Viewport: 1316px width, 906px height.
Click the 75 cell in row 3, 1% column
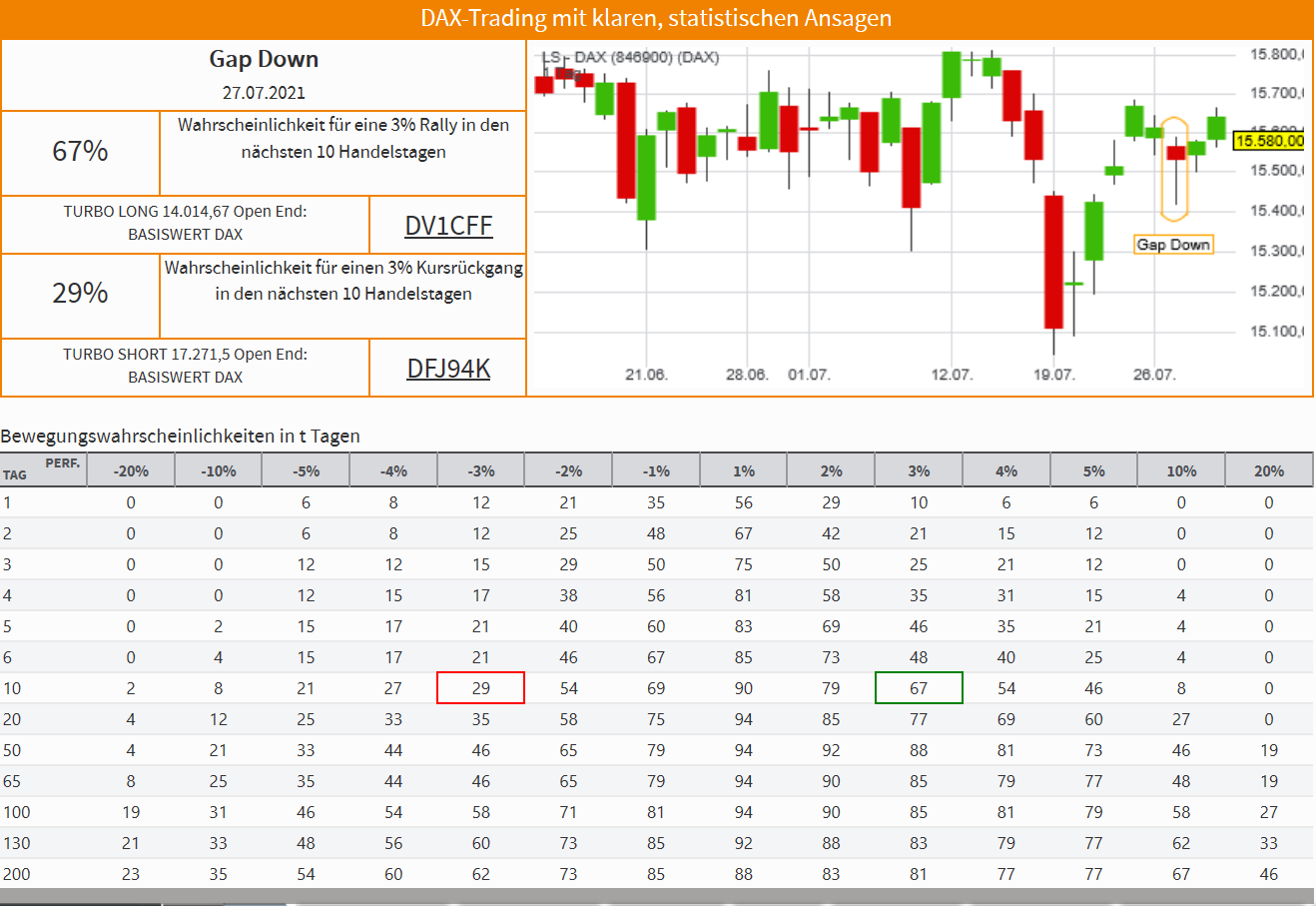[x=744, y=564]
